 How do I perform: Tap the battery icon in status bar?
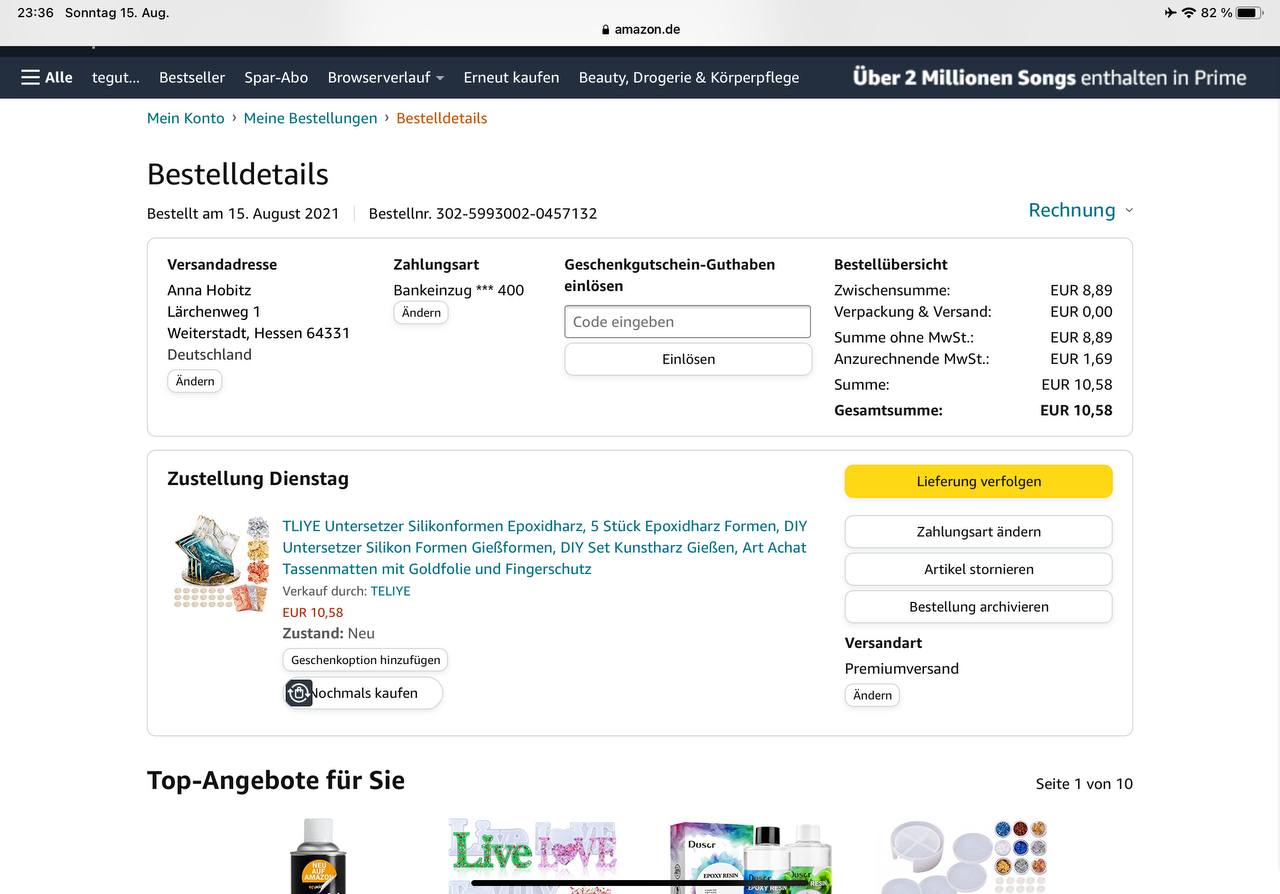pyautogui.click(x=1250, y=13)
